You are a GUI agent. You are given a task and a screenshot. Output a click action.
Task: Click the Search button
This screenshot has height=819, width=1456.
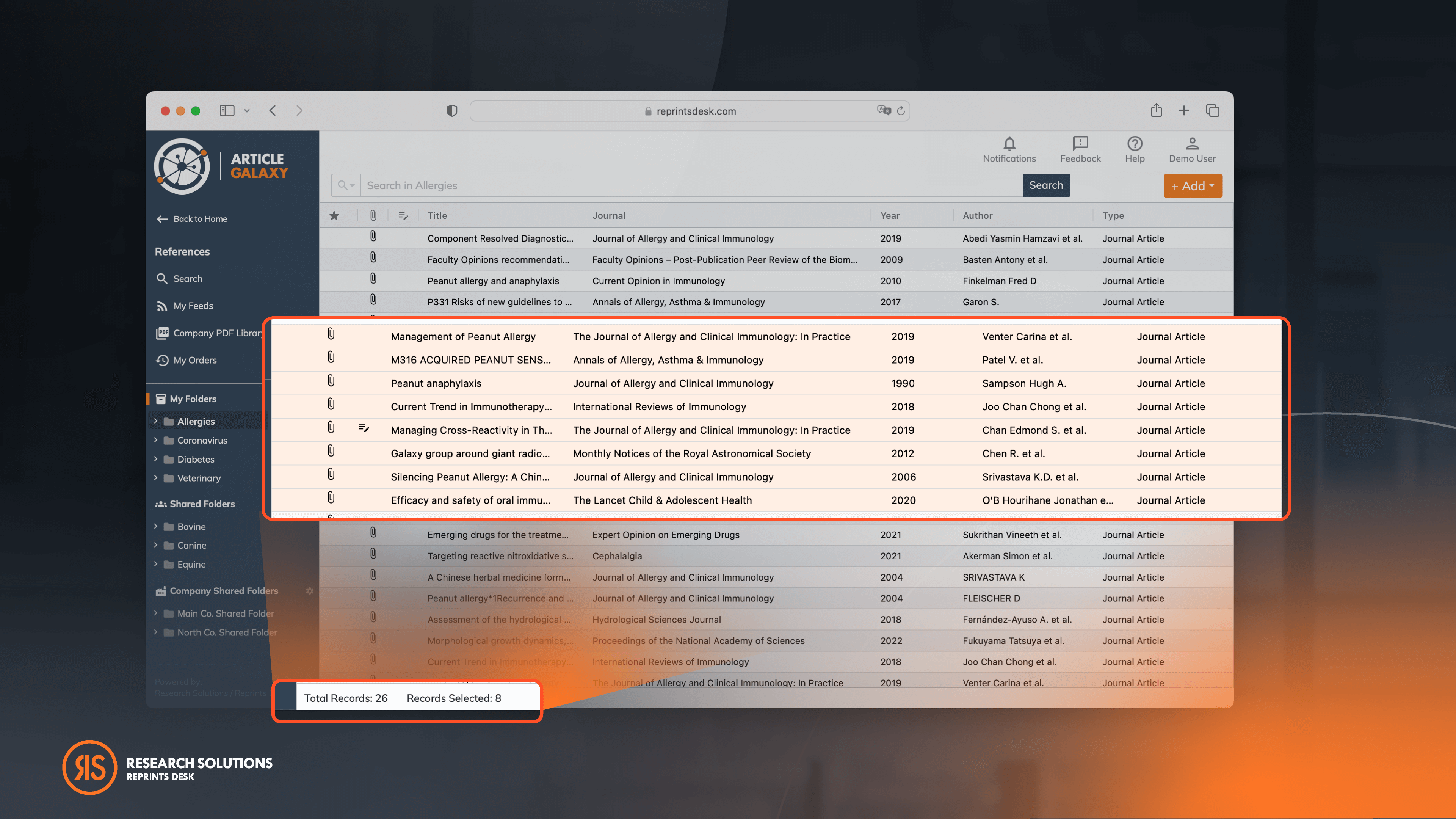coord(1045,185)
